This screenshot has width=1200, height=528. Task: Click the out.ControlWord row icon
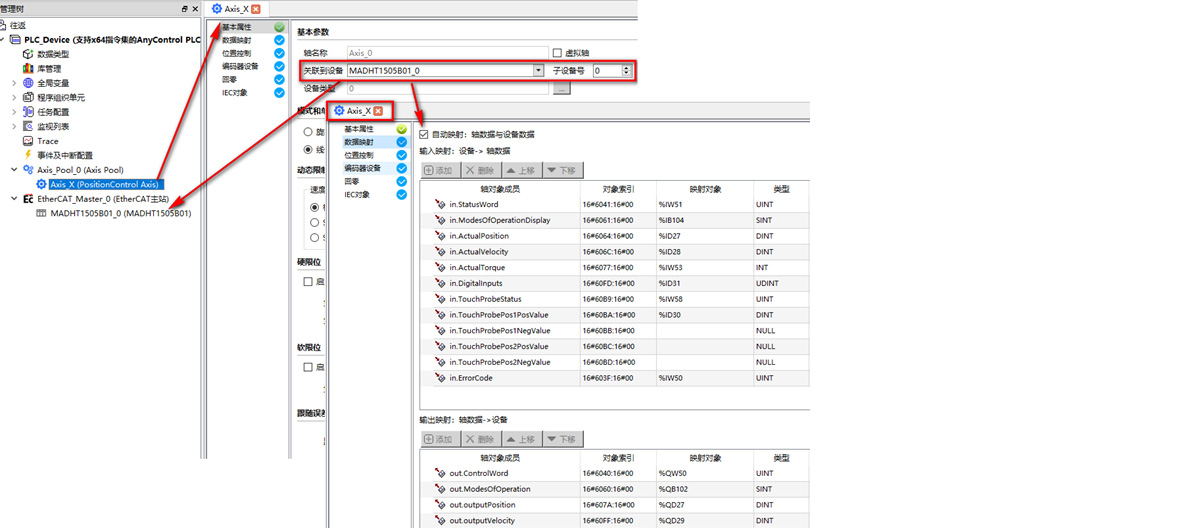tap(440, 473)
